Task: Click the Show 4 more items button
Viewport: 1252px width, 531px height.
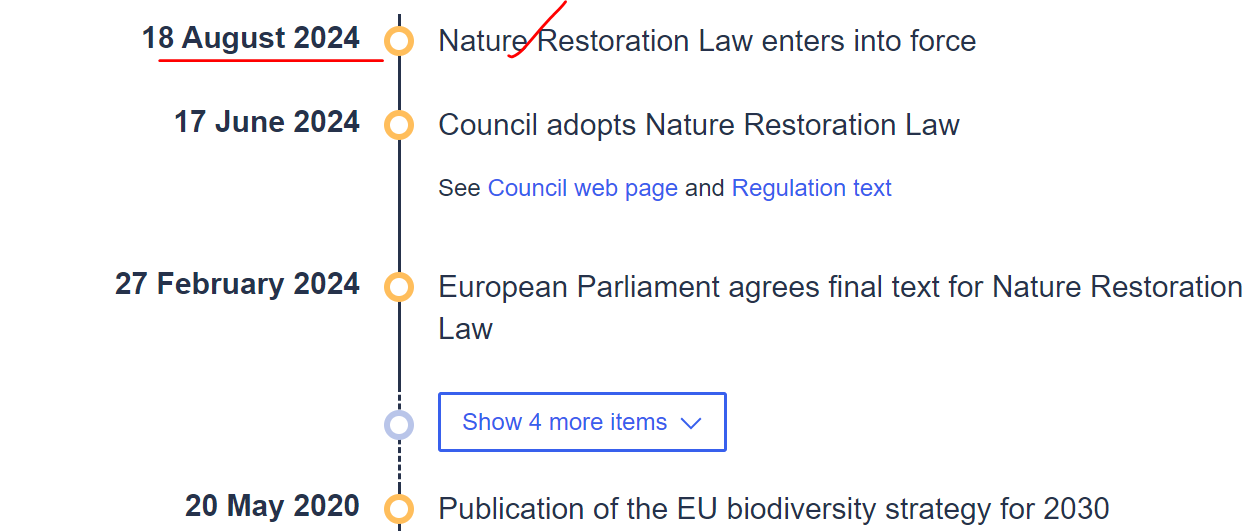Action: 582,422
